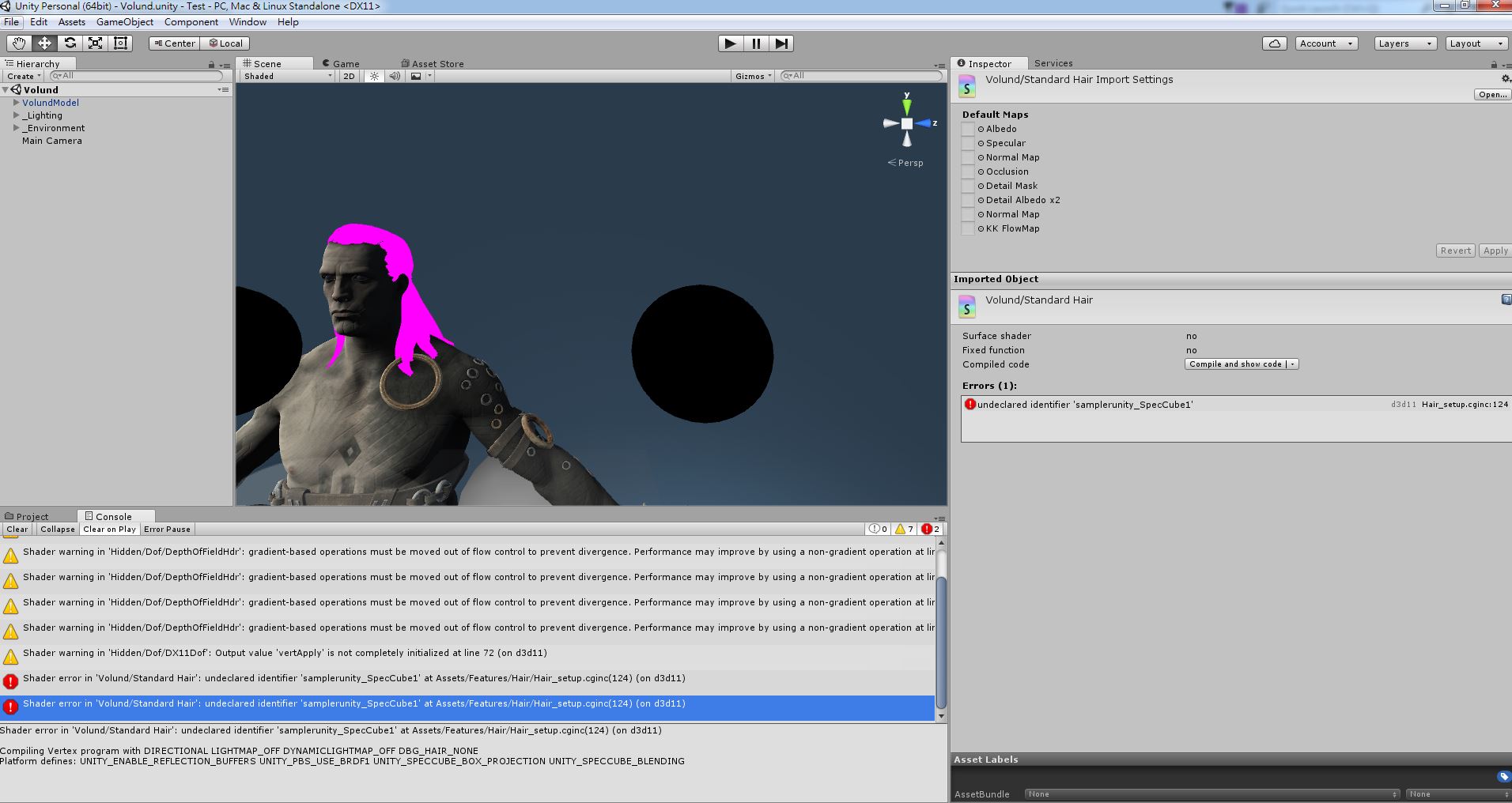Click the Imported Object shader icon
Image resolution: width=1512 pixels, height=803 pixels.
point(966,307)
